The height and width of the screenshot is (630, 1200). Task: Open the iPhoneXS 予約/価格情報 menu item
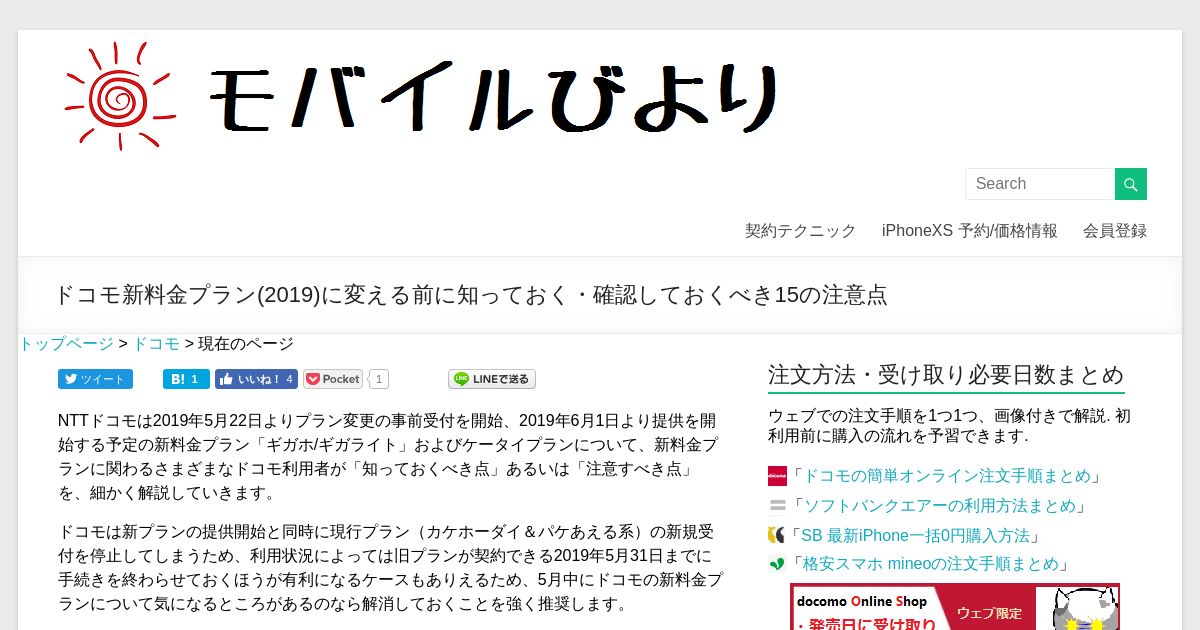coord(969,230)
